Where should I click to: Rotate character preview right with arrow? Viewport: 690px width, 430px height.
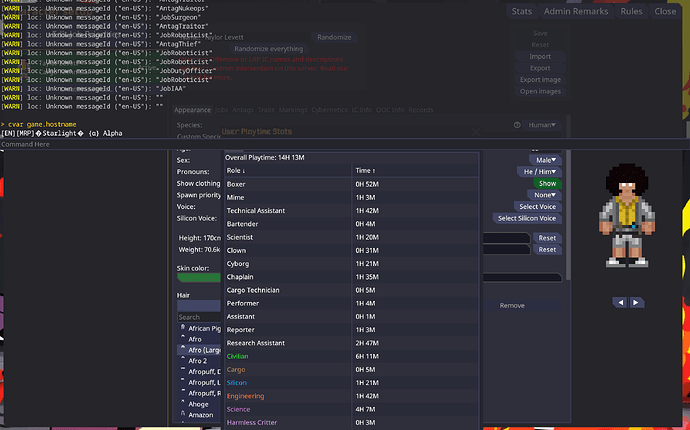tap(635, 302)
